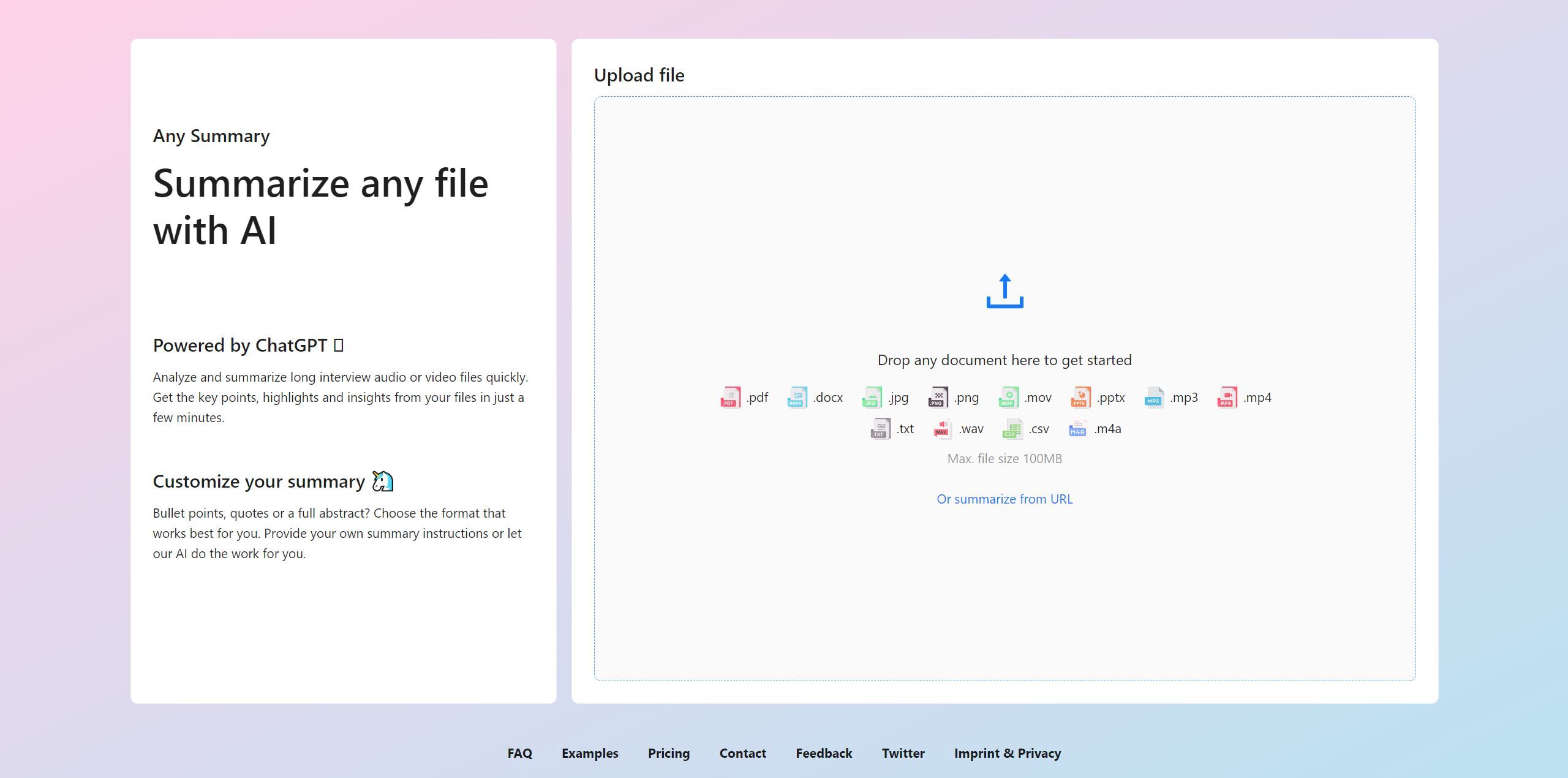
Task: Click the M4A file type icon
Action: coord(1077,429)
